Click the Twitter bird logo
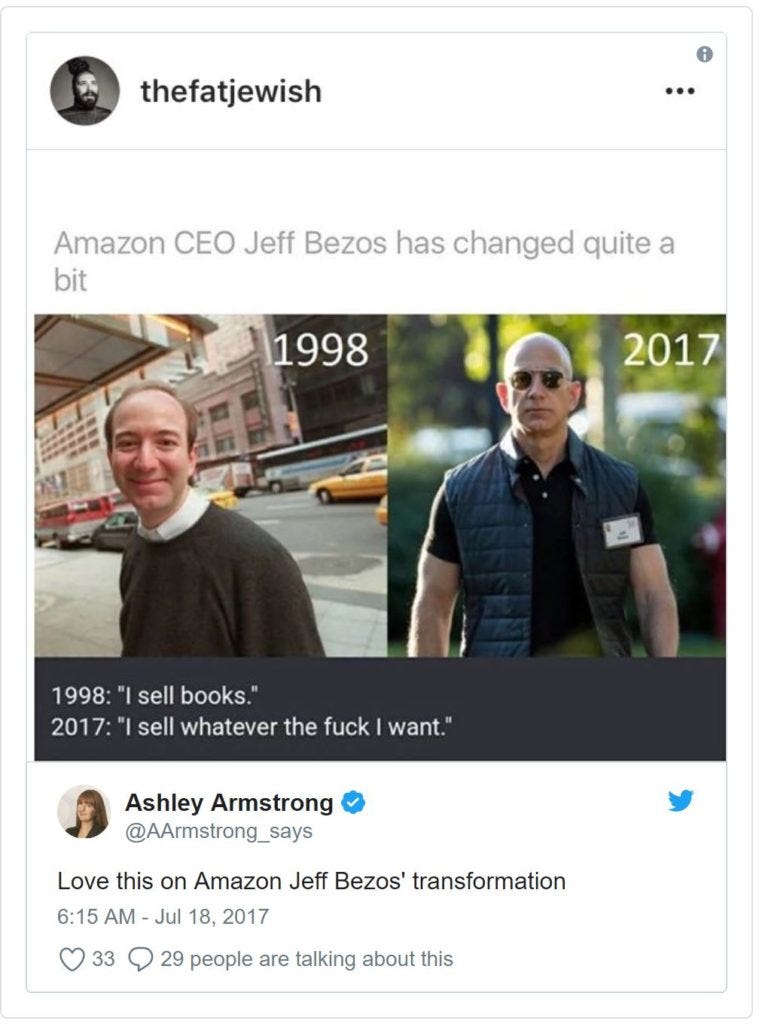 pyautogui.click(x=681, y=800)
